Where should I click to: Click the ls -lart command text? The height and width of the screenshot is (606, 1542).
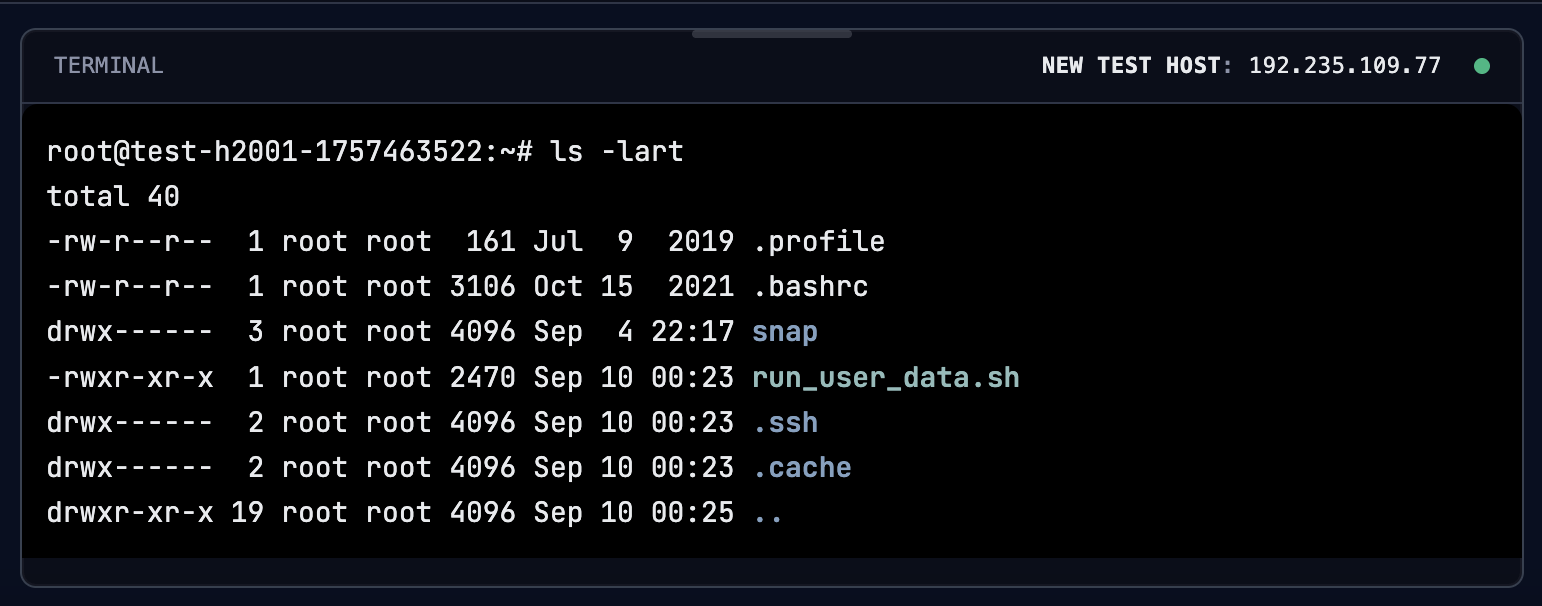click(617, 152)
